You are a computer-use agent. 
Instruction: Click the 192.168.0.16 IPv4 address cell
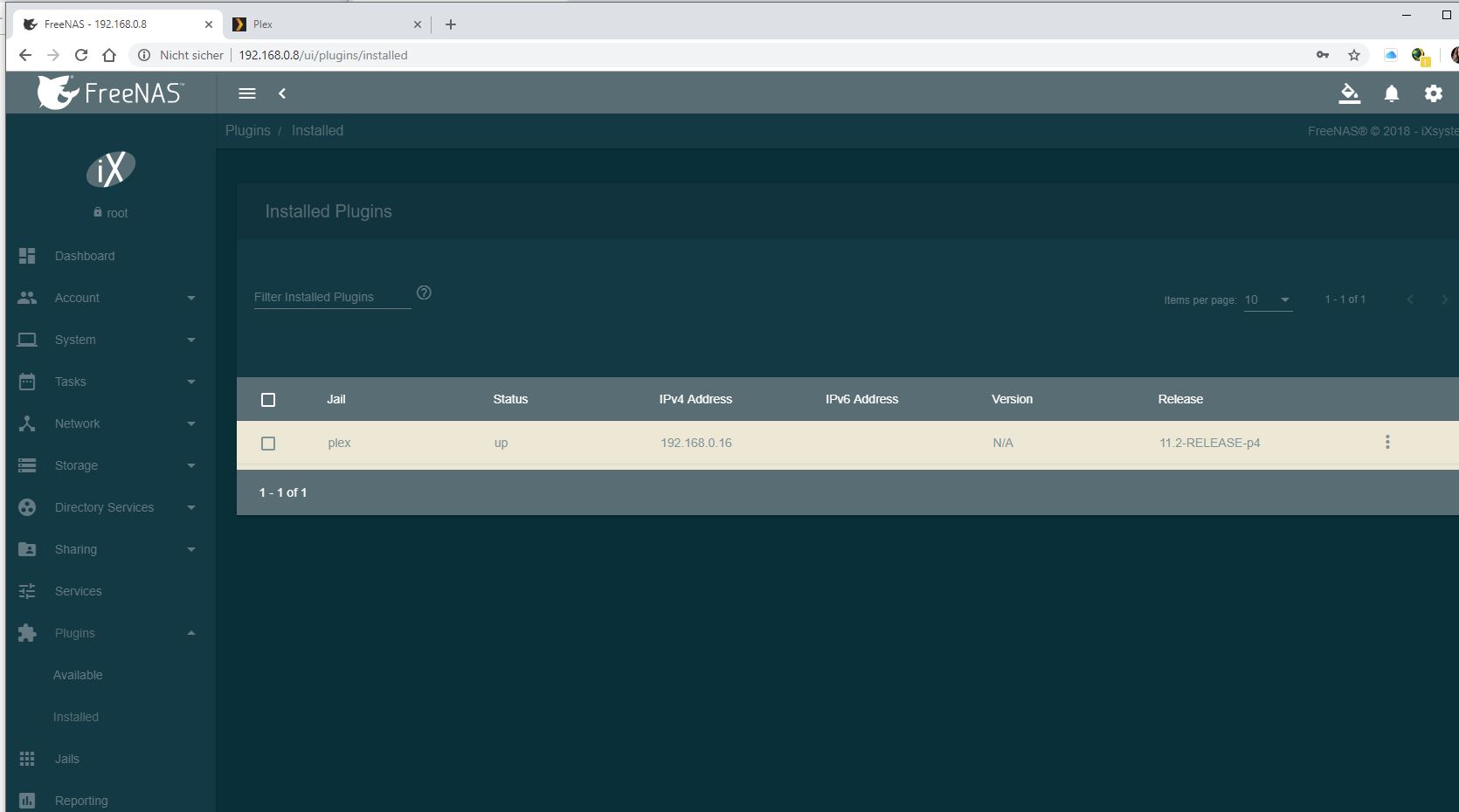[x=696, y=443]
